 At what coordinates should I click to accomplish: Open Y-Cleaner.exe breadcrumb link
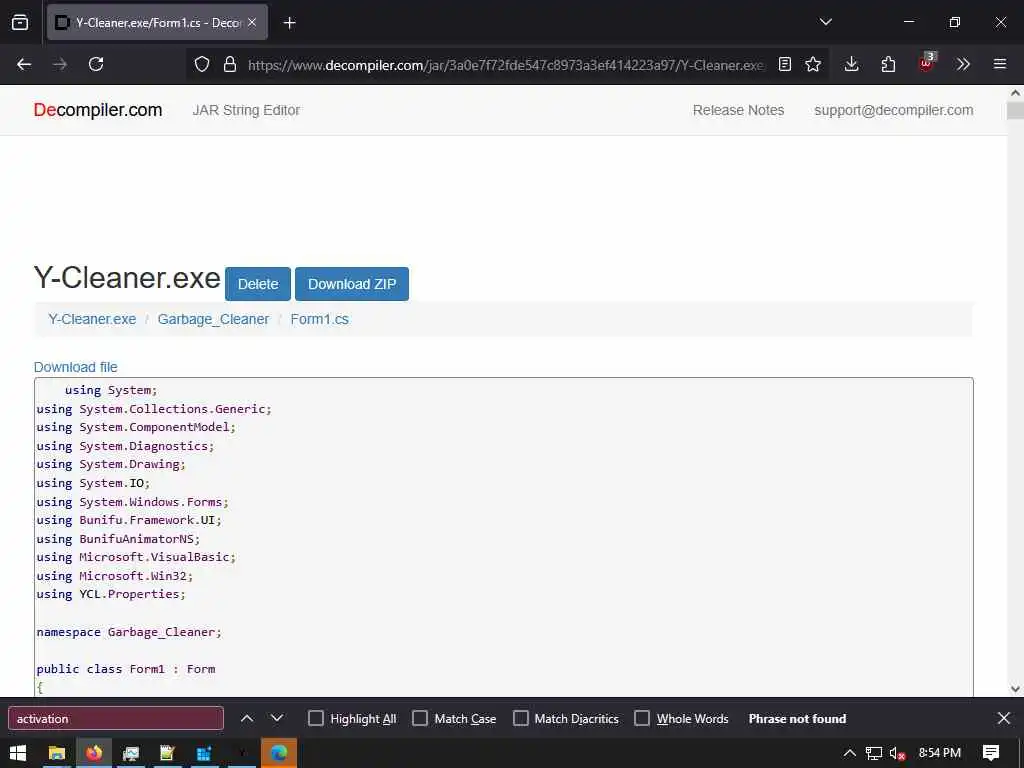pyautogui.click(x=92, y=319)
